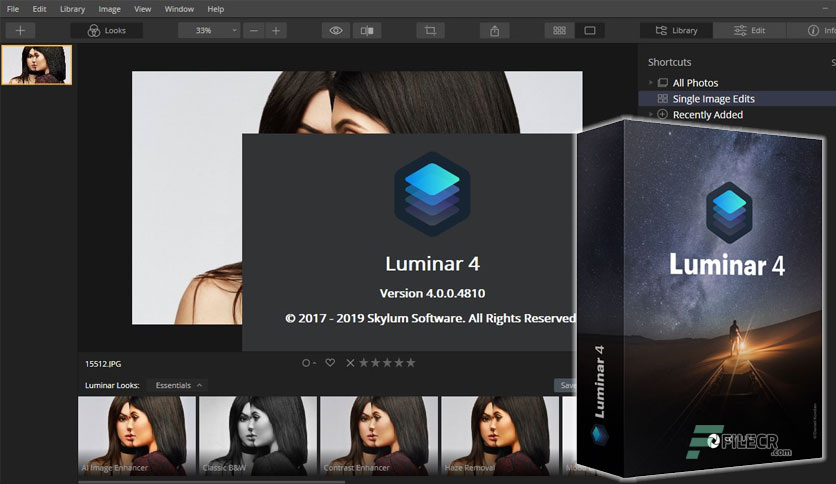Open the Image menu
The width and height of the screenshot is (836, 484).
(x=109, y=9)
